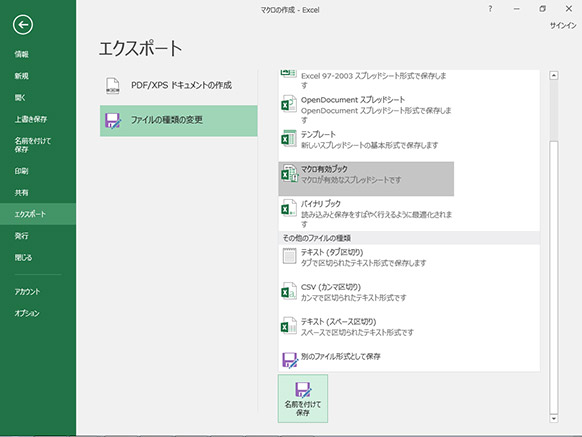Select the テンプレート format text
The image size is (582, 437).
point(318,134)
